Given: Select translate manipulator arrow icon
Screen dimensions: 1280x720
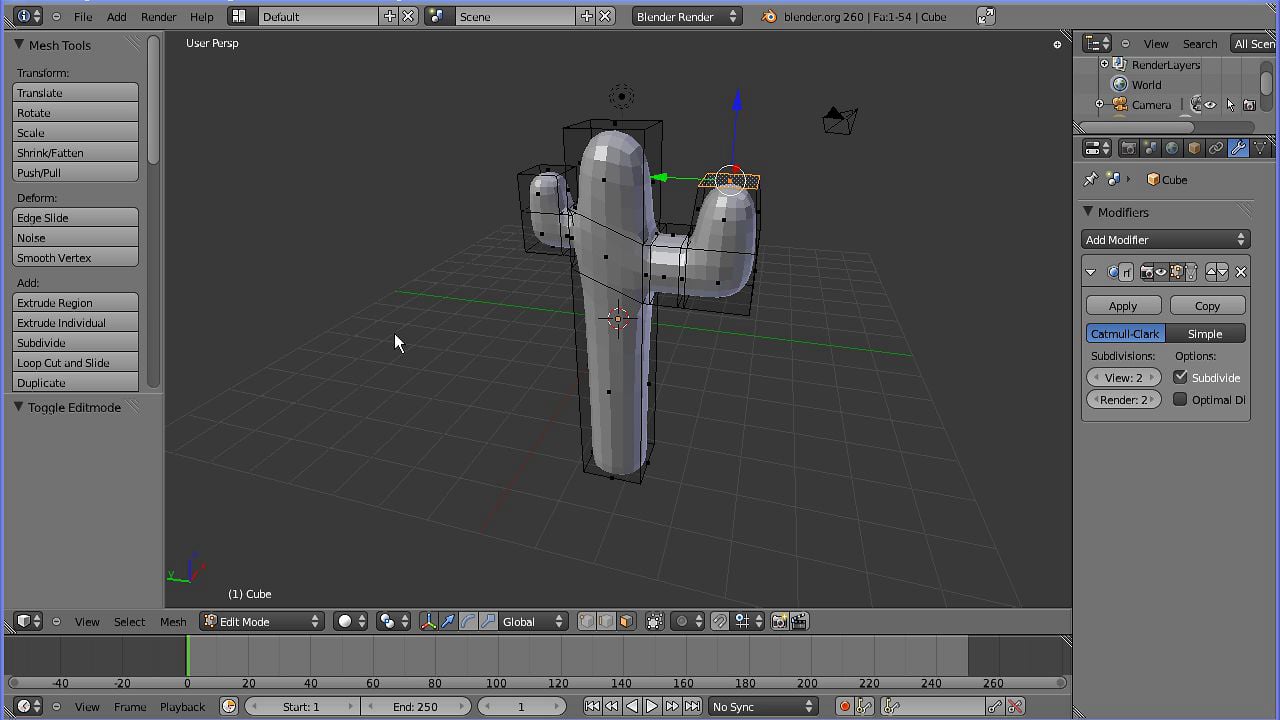Looking at the screenshot, I should coord(448,622).
